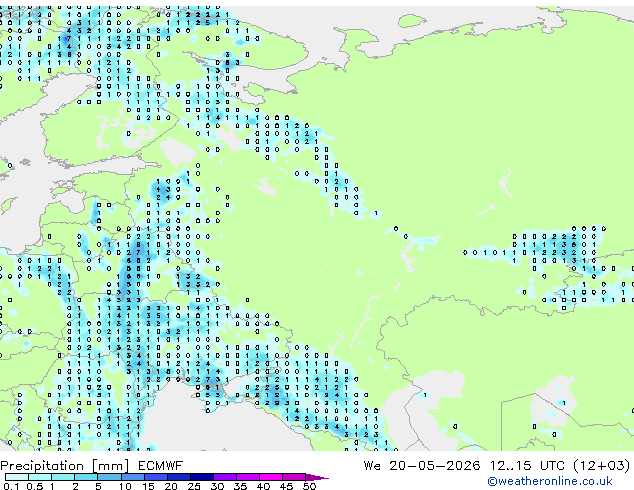The width and height of the screenshot is (634, 490).
Task: Click legend scale value '50'
Action: pos(309,486)
